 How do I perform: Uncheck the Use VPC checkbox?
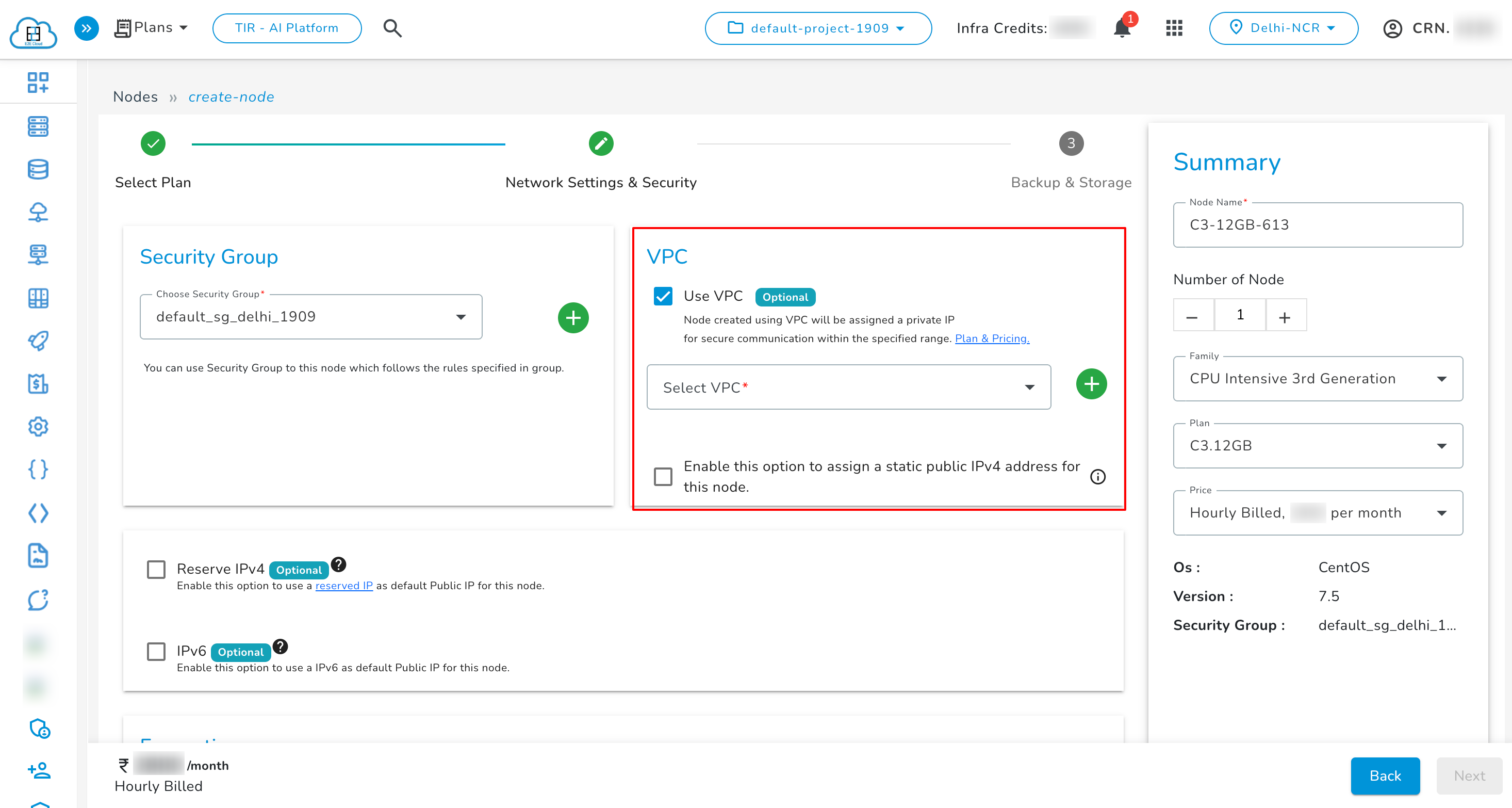(663, 297)
